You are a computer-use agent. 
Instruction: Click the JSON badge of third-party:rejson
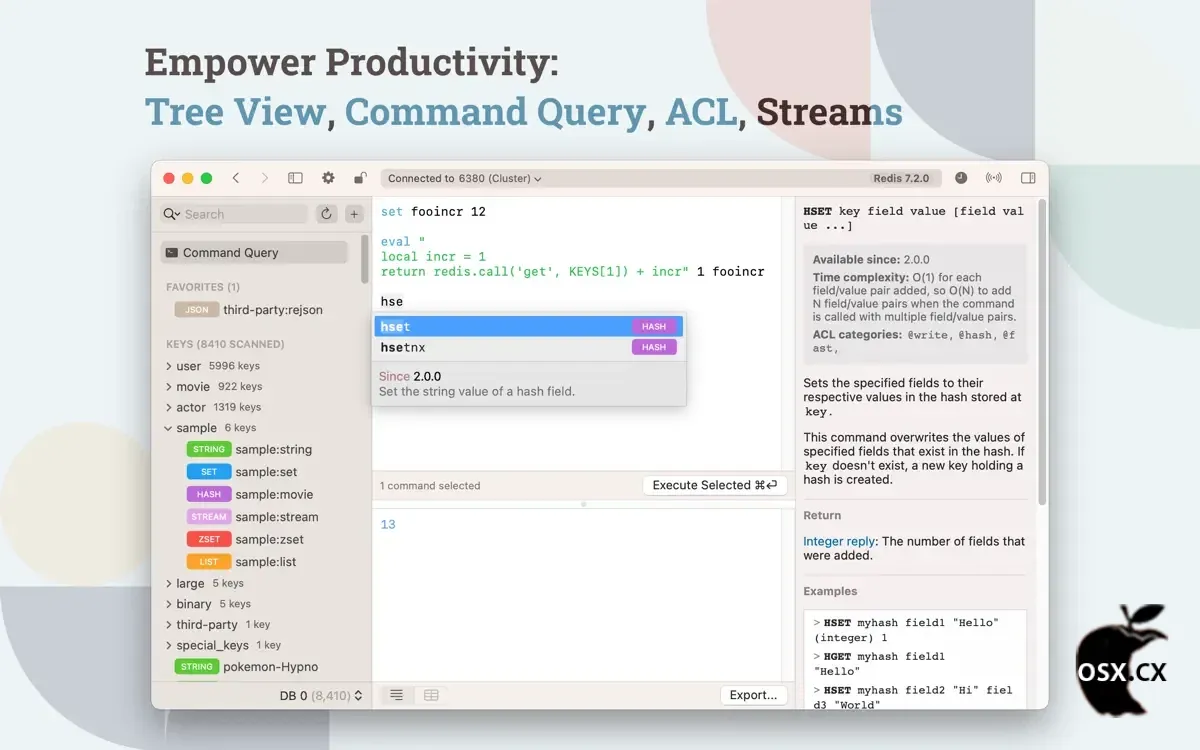(196, 310)
